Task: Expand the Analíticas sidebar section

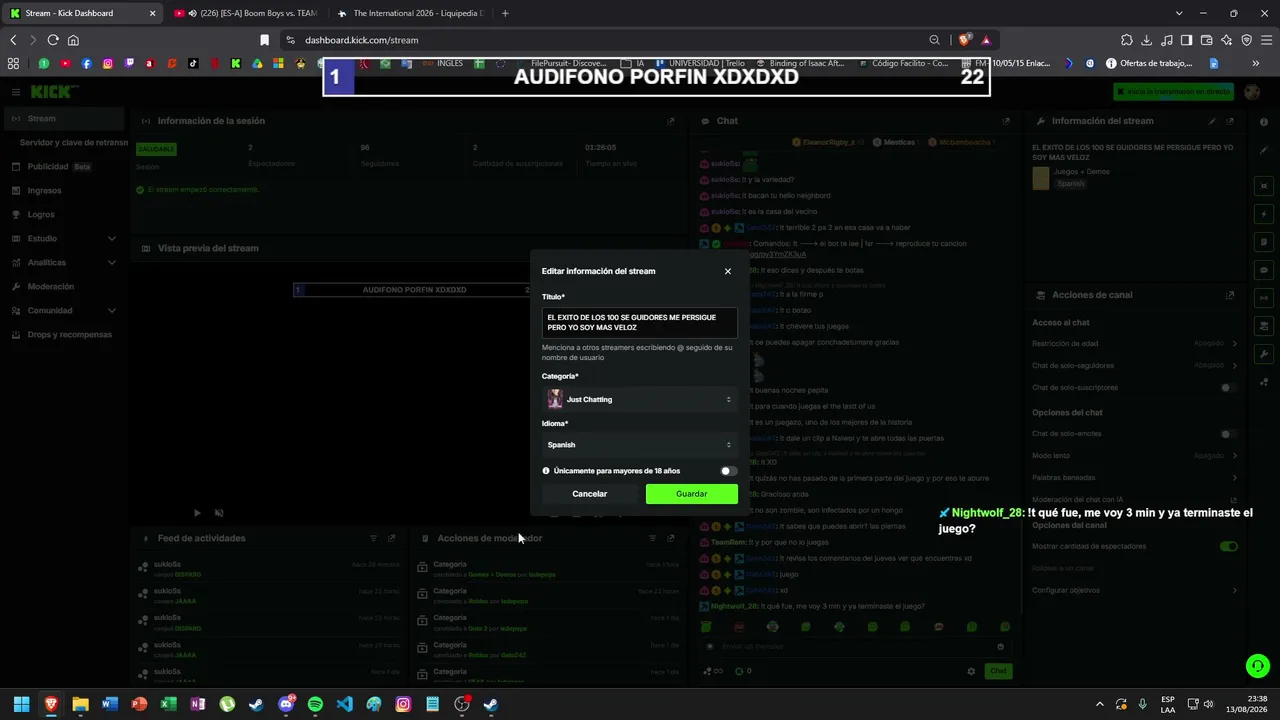Action: pos(65,262)
